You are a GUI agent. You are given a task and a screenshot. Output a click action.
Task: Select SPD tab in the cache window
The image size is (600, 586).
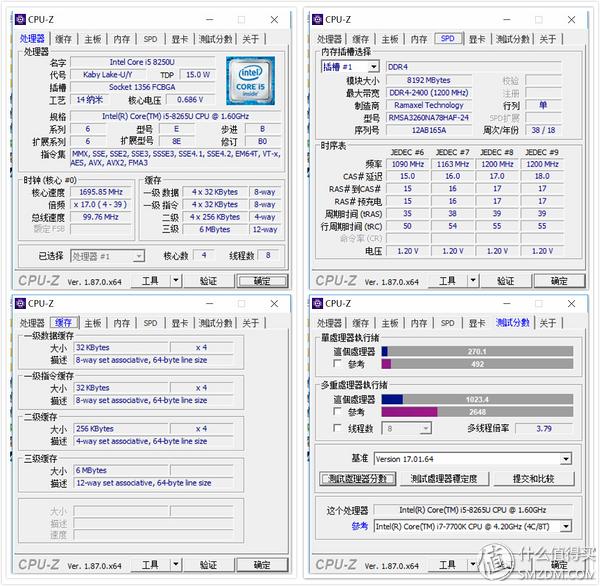click(150, 323)
